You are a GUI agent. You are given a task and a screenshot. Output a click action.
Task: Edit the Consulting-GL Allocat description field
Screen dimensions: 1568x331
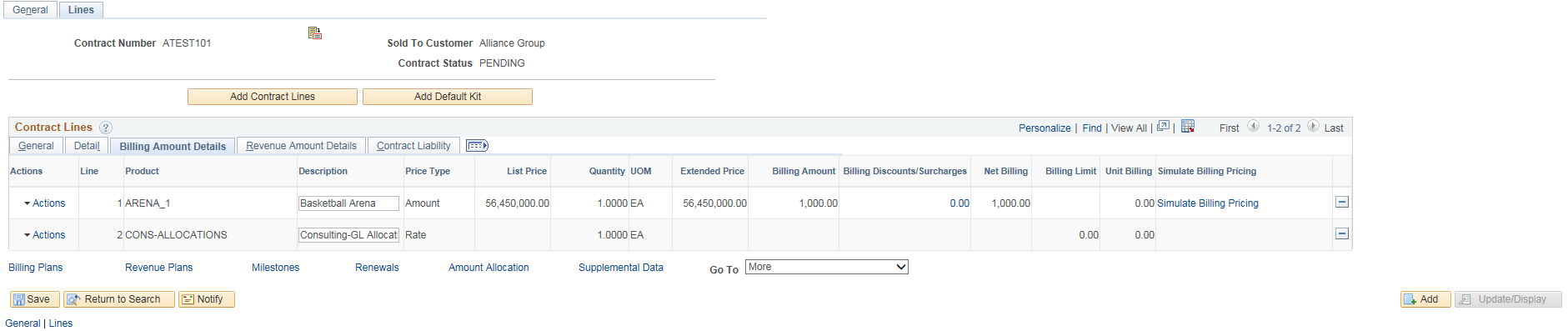pyautogui.click(x=348, y=235)
